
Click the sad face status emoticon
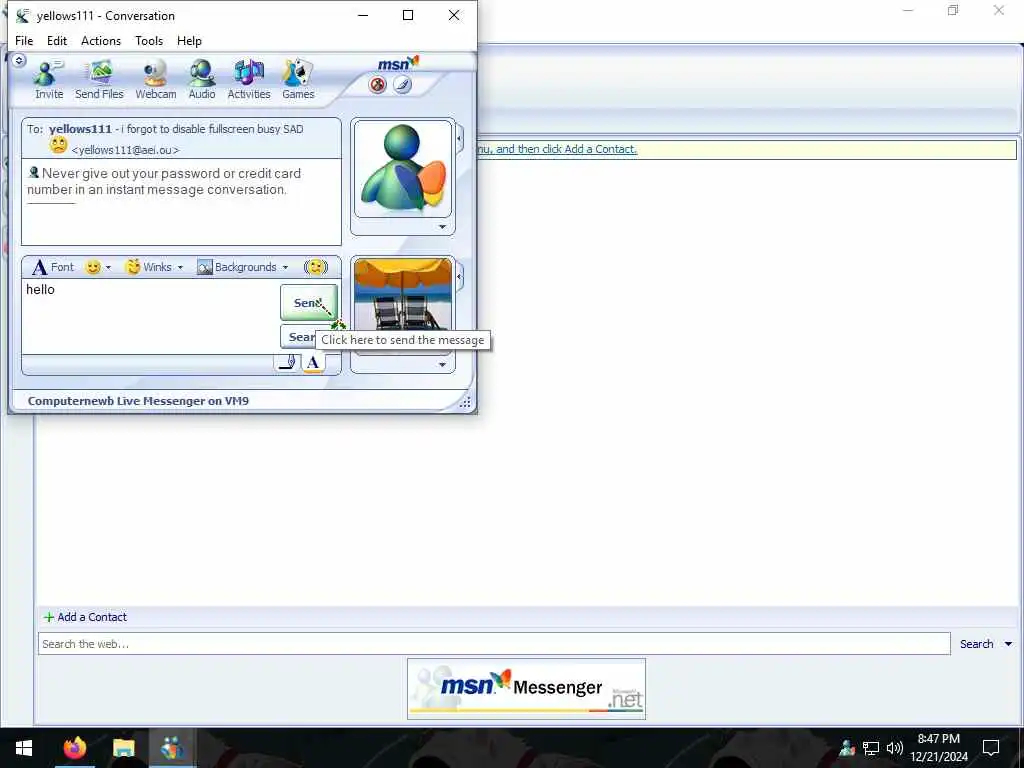[59, 146]
